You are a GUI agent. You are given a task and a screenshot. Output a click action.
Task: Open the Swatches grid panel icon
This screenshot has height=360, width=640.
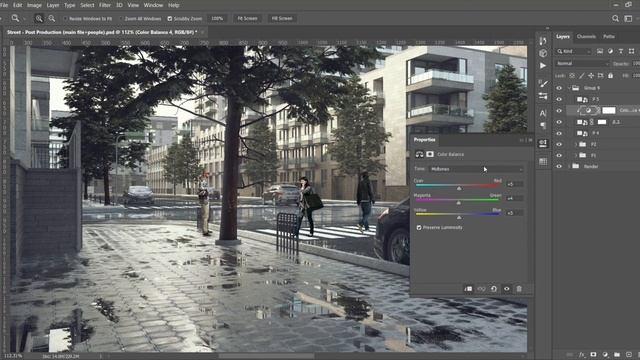[x=543, y=162]
